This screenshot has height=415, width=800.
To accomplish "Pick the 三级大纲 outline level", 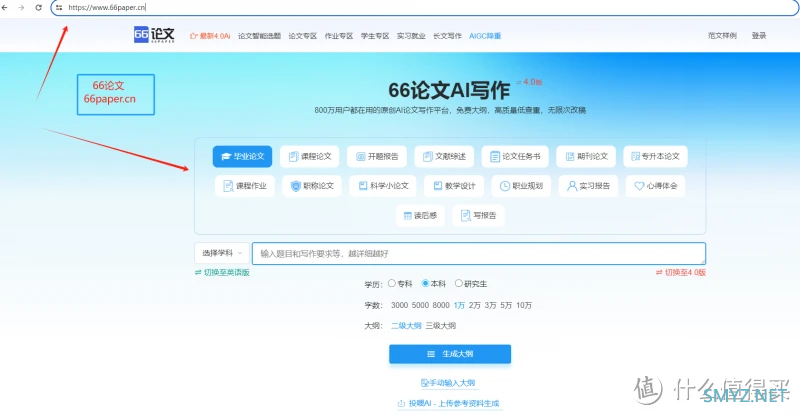I will (x=441, y=326).
